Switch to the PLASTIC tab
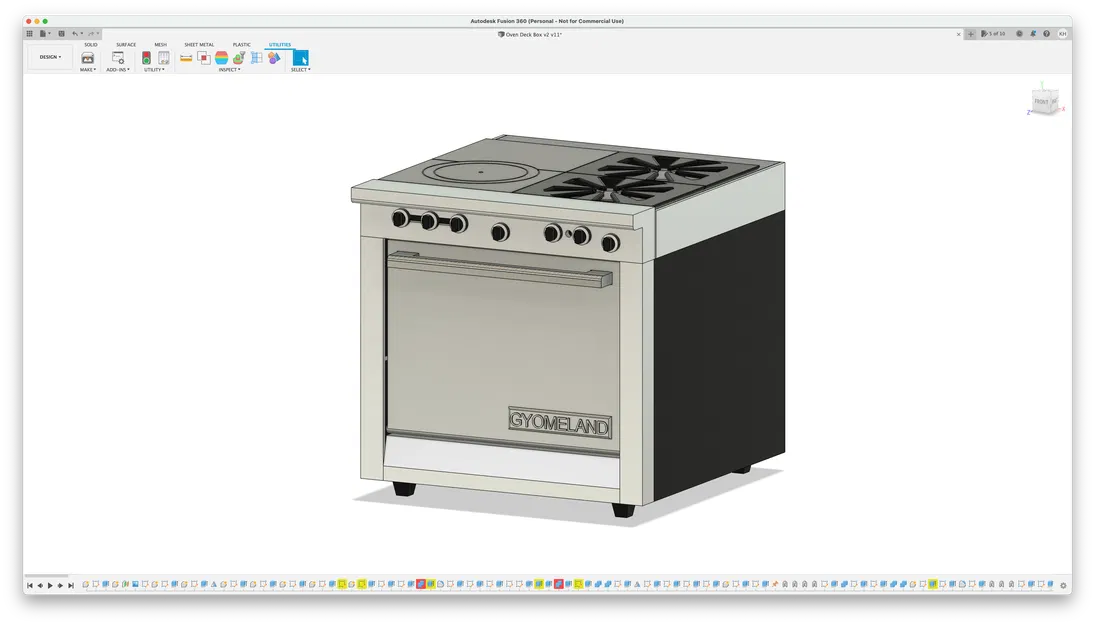The width and height of the screenshot is (1095, 625). pos(242,45)
